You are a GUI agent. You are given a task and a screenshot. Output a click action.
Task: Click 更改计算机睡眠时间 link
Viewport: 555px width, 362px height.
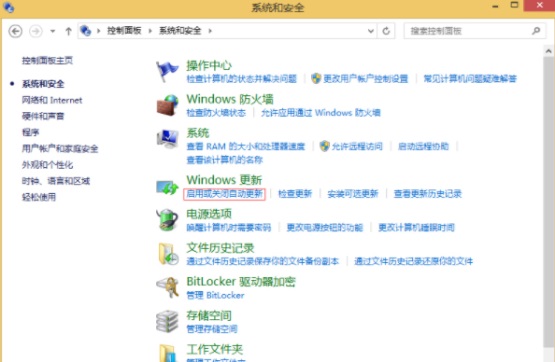coord(416,228)
